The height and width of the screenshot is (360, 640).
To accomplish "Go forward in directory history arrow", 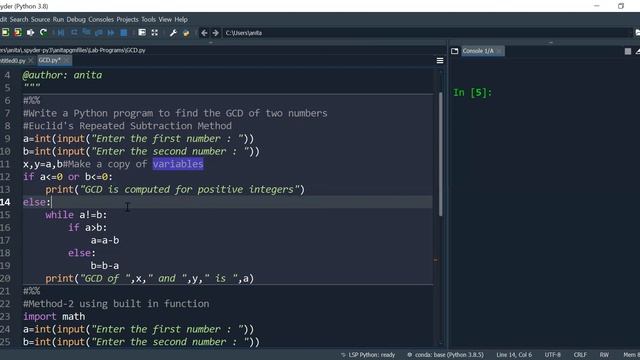I will point(216,33).
